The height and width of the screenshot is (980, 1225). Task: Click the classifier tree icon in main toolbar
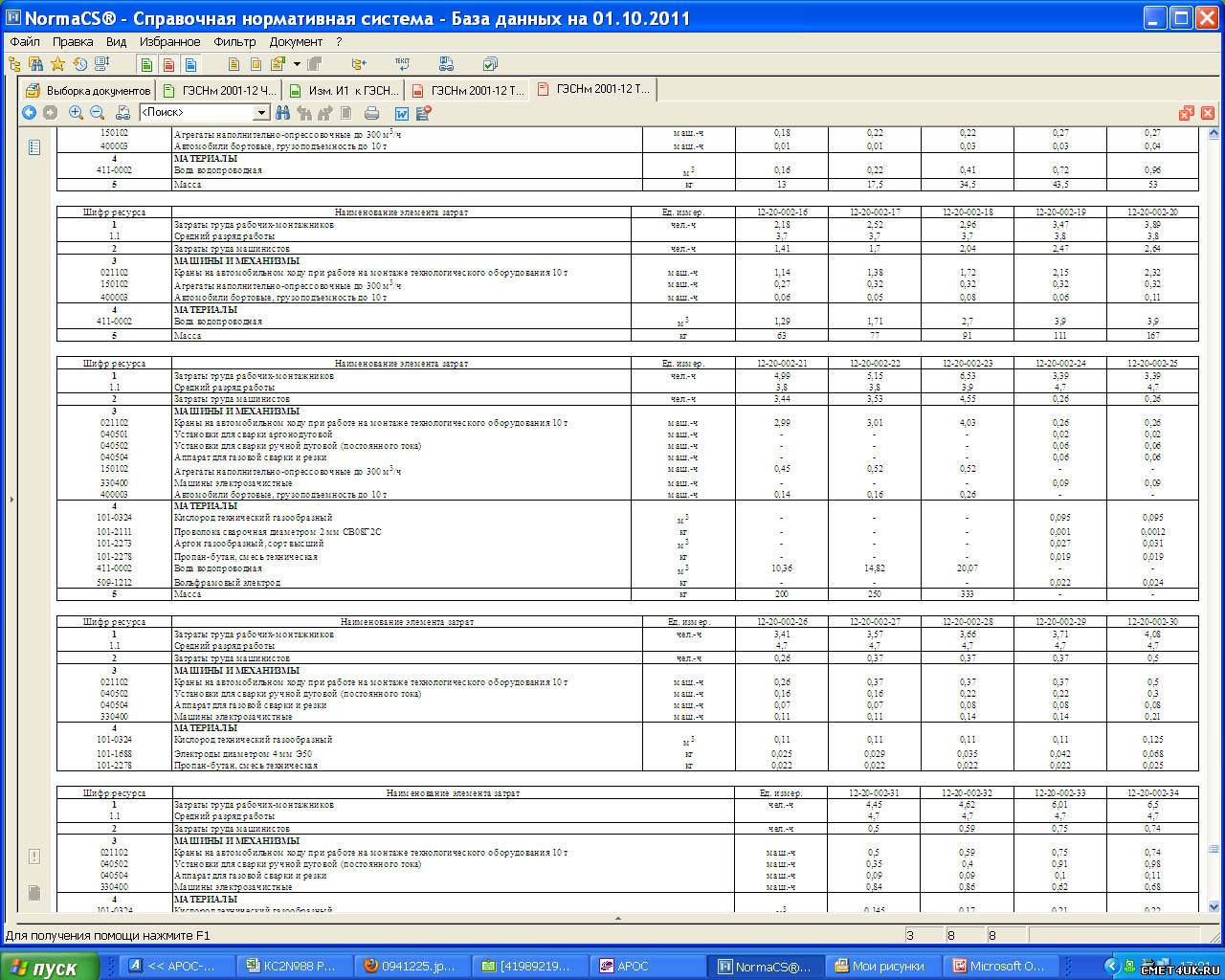click(14, 64)
